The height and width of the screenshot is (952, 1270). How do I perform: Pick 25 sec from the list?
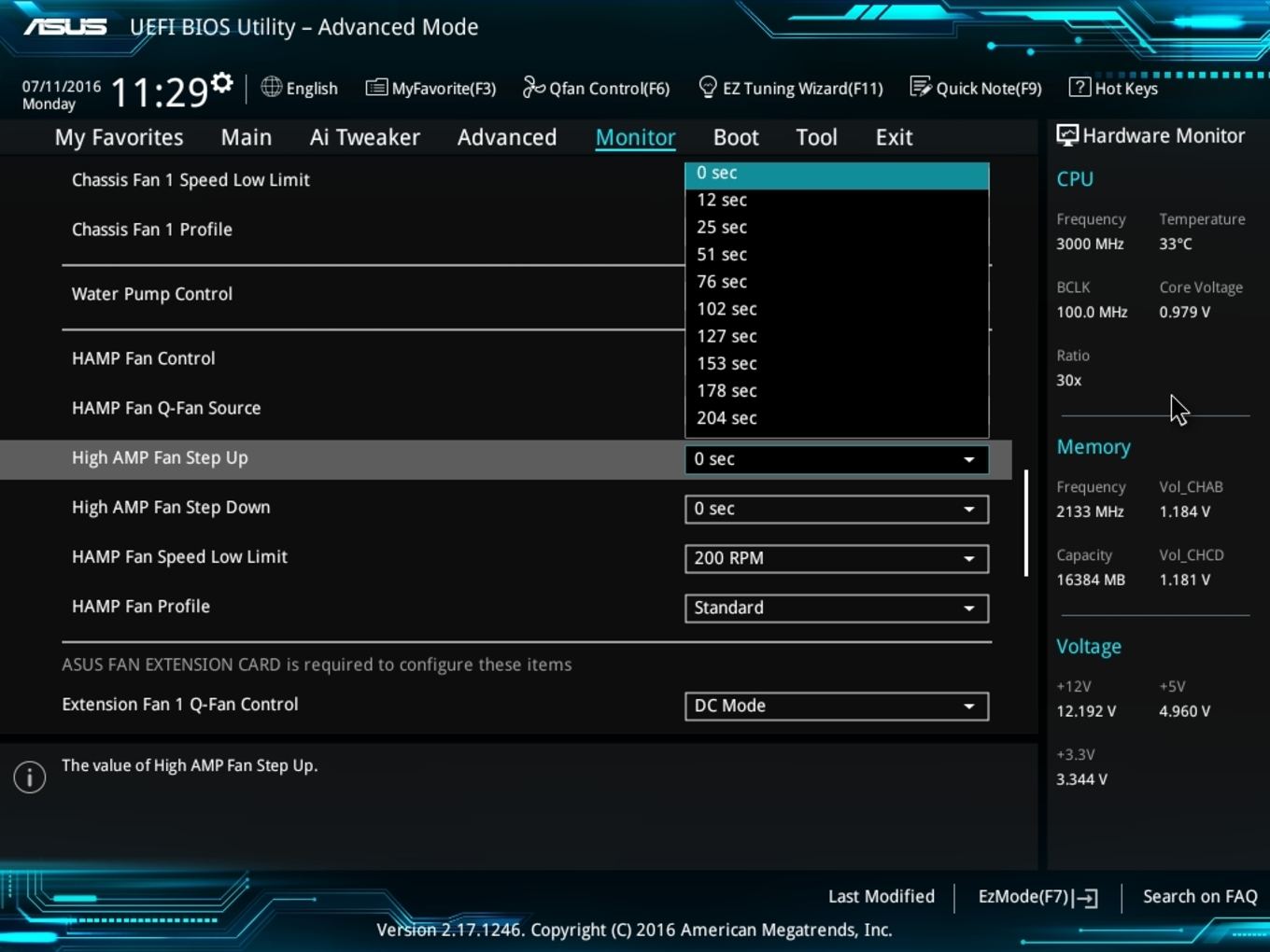pyautogui.click(x=837, y=227)
